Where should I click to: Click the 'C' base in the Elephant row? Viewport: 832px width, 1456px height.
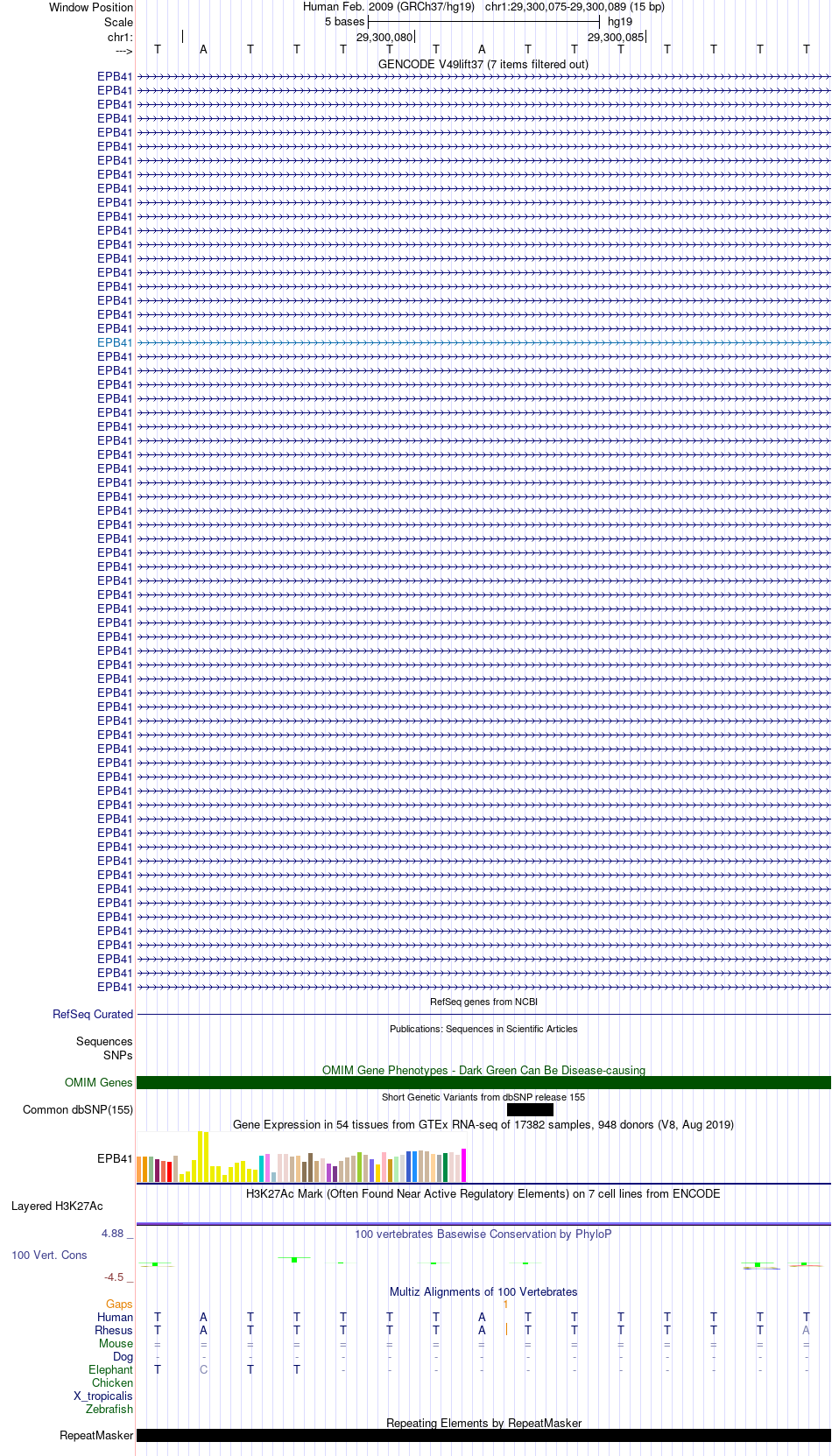203,1369
